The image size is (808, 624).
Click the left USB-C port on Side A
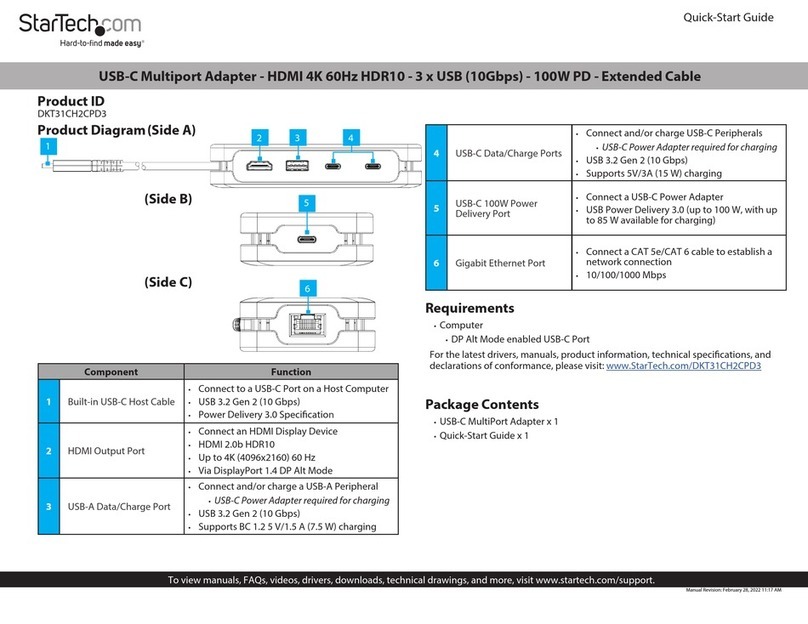point(332,166)
